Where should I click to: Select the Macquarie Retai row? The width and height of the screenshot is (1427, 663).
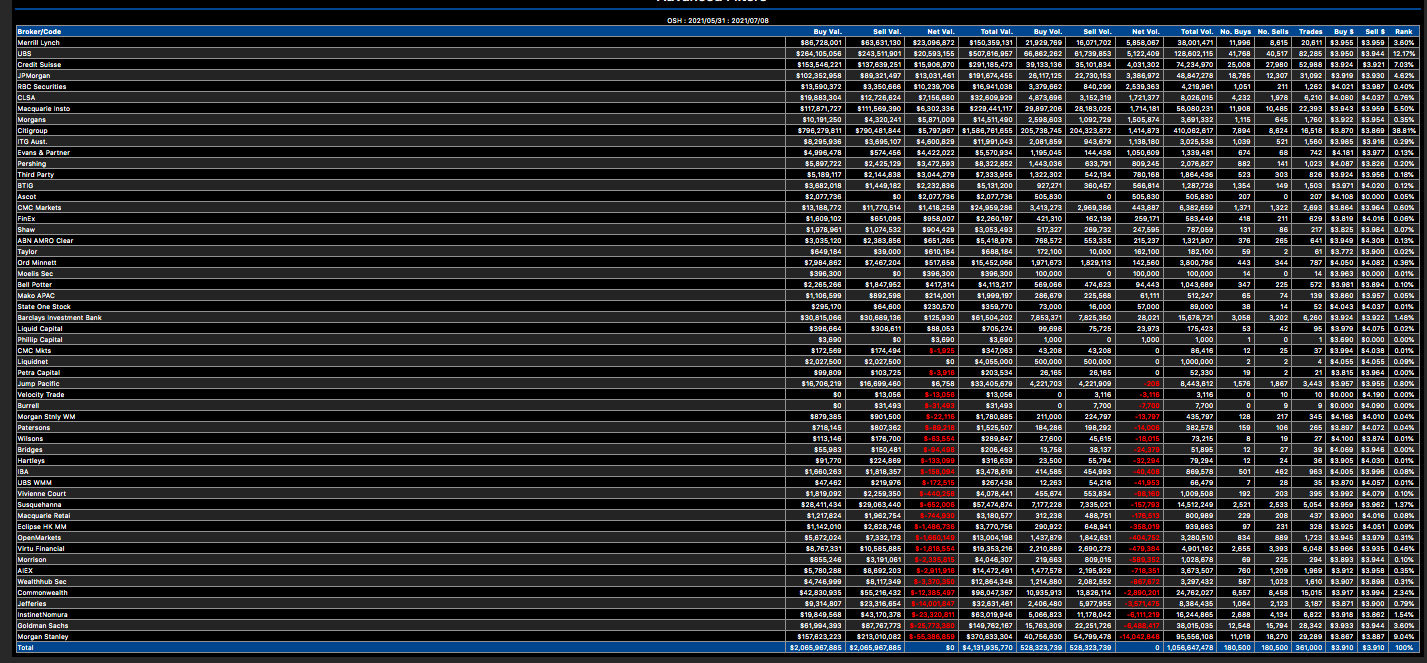(x=717, y=516)
